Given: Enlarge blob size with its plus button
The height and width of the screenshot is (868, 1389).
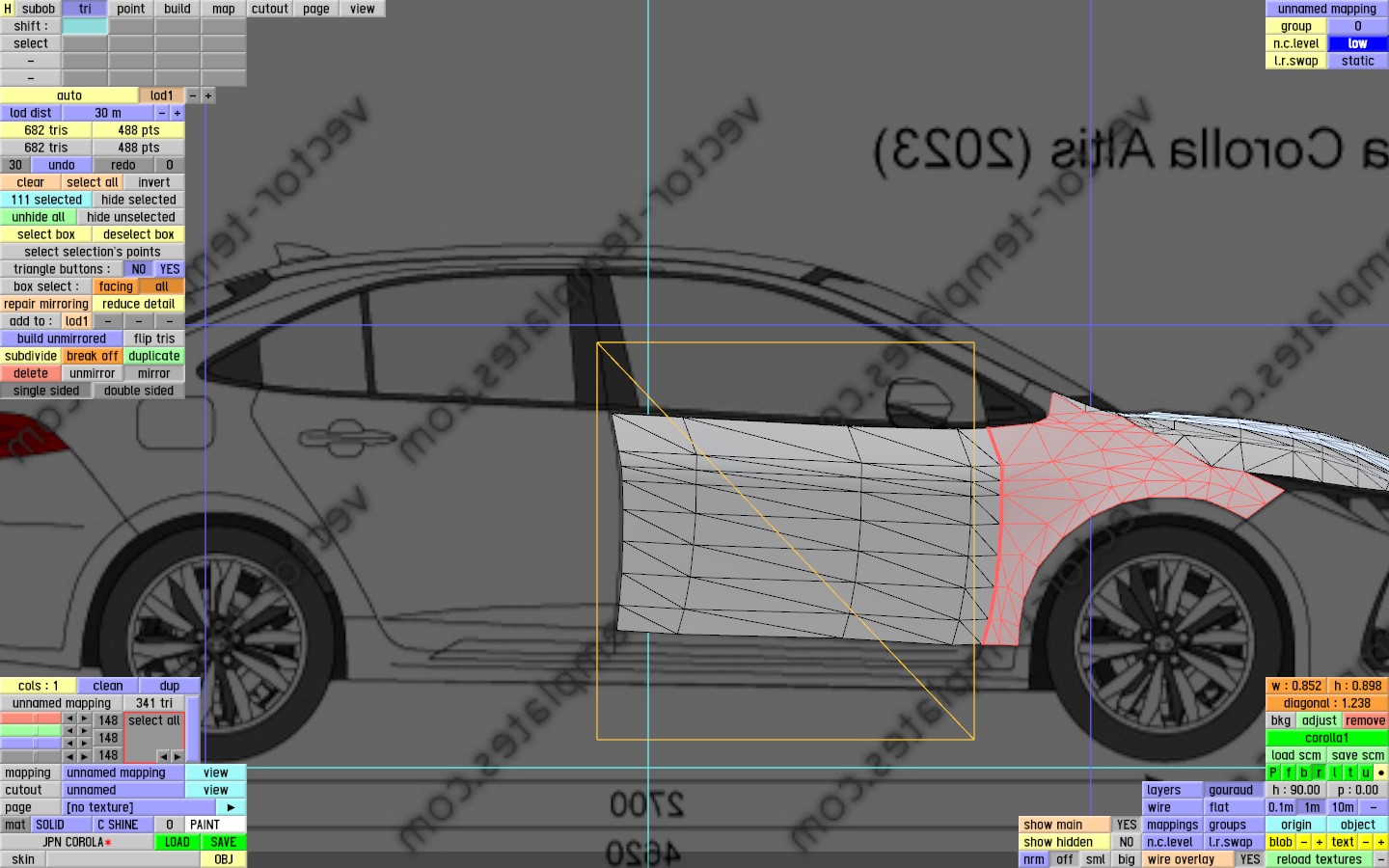Looking at the screenshot, I should pos(1320,842).
